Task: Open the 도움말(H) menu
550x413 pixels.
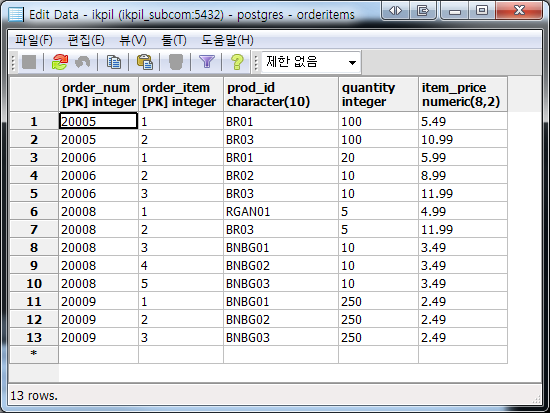Action: pos(227,40)
